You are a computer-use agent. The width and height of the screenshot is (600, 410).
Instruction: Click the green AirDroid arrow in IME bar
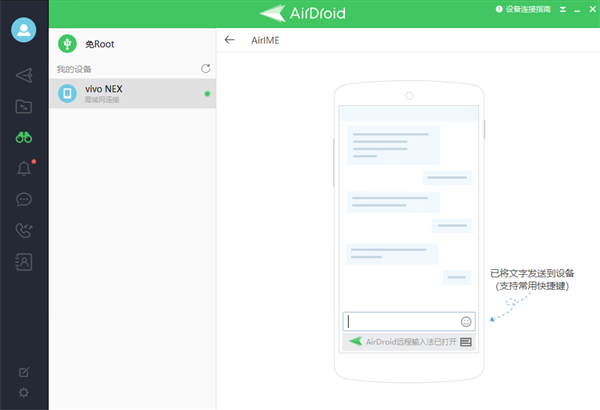pos(355,341)
